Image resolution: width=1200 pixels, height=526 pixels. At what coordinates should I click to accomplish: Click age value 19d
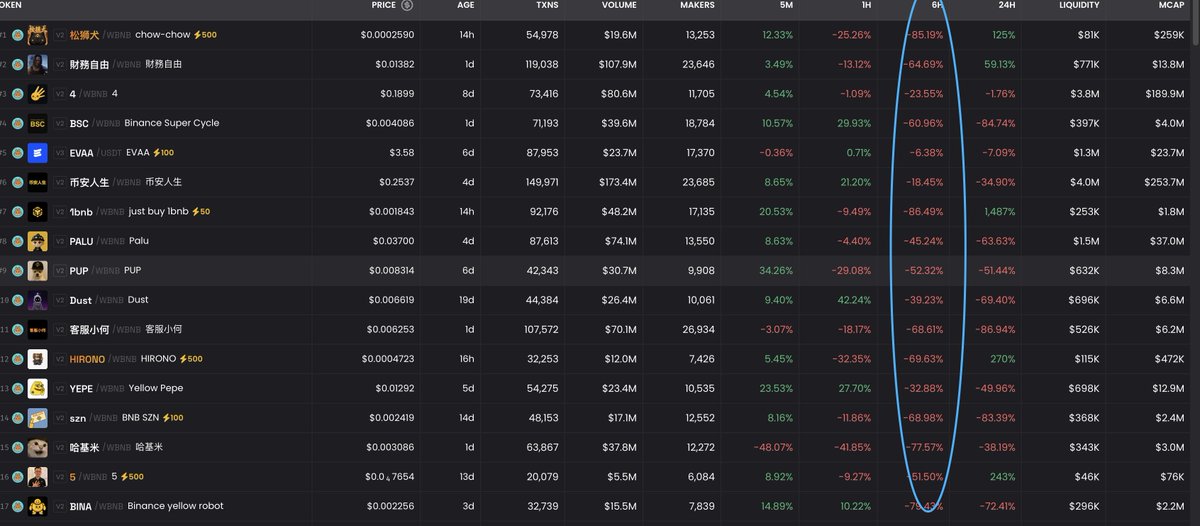(x=468, y=300)
